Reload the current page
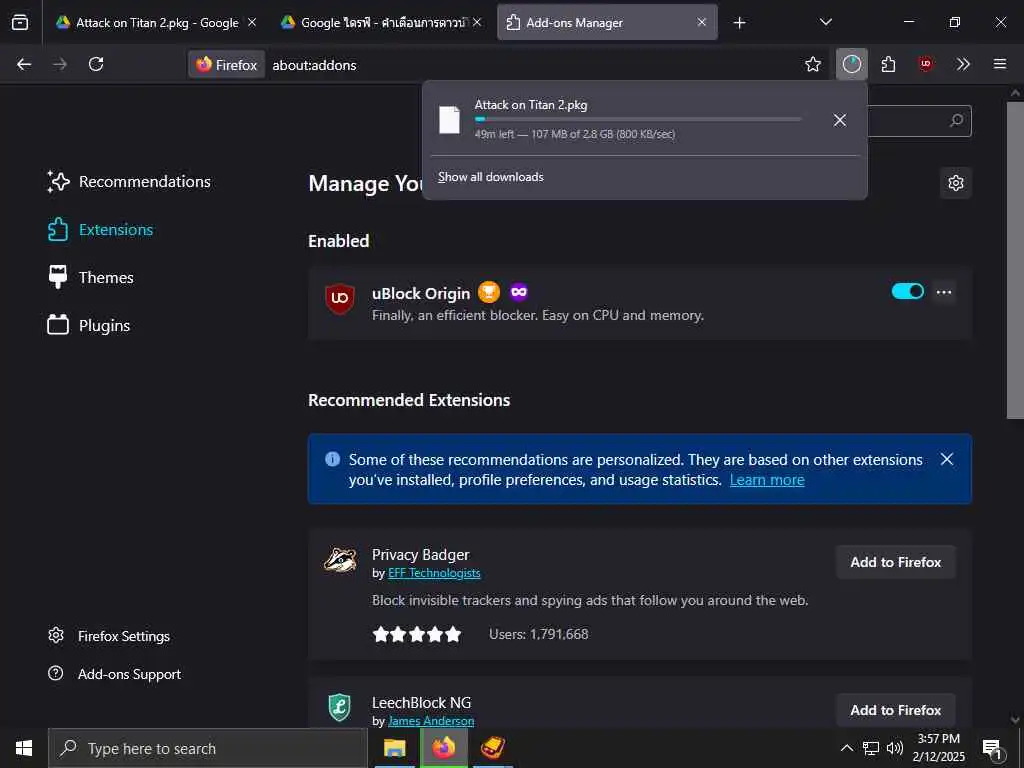 tap(96, 64)
